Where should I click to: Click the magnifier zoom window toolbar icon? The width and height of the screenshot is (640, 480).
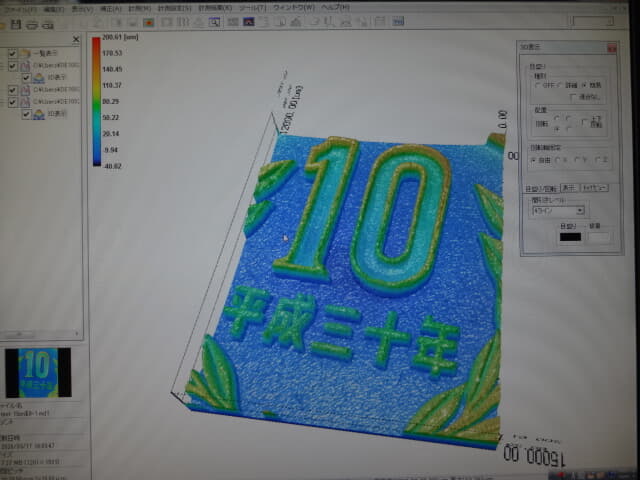pyautogui.click(x=214, y=22)
